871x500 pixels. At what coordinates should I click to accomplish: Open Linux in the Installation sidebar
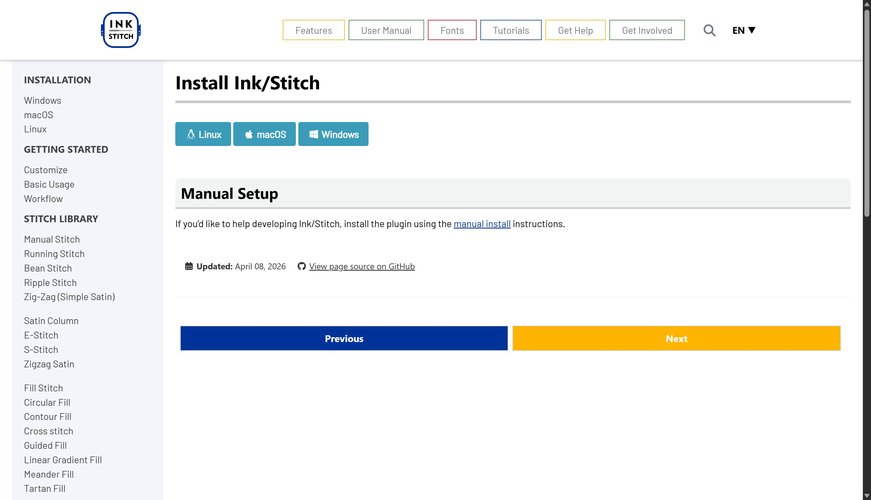coord(35,129)
